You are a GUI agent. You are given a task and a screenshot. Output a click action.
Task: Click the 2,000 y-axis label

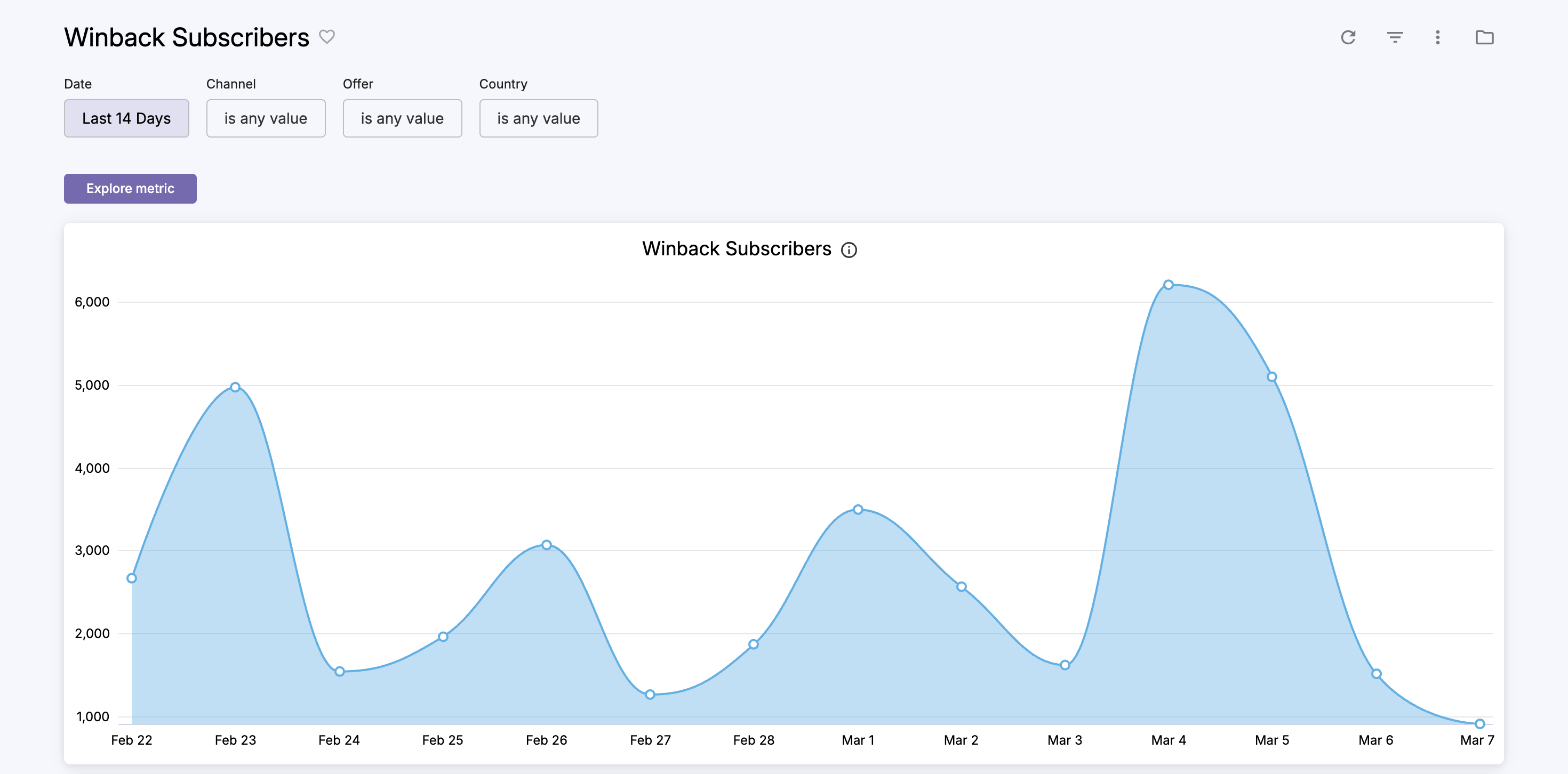(92, 633)
